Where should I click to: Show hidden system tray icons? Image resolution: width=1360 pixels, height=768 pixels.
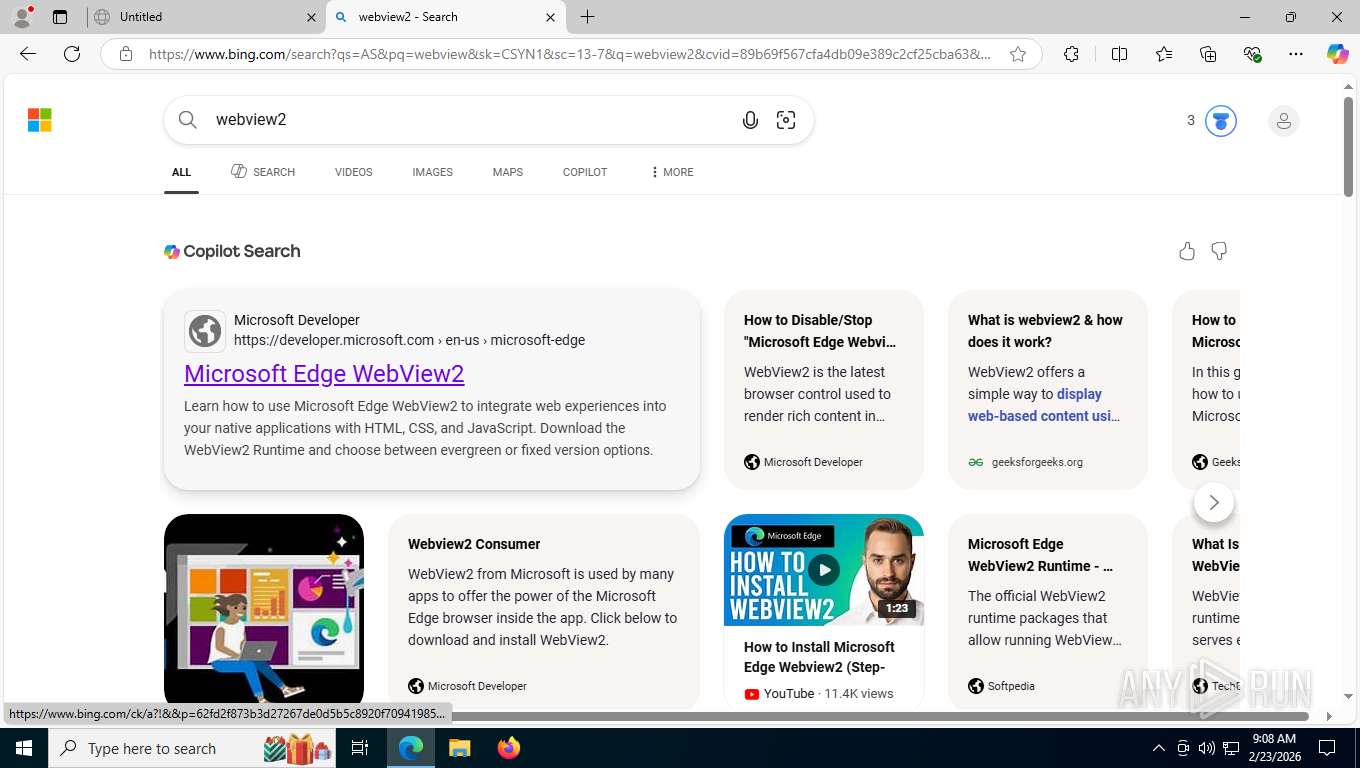click(x=1159, y=748)
